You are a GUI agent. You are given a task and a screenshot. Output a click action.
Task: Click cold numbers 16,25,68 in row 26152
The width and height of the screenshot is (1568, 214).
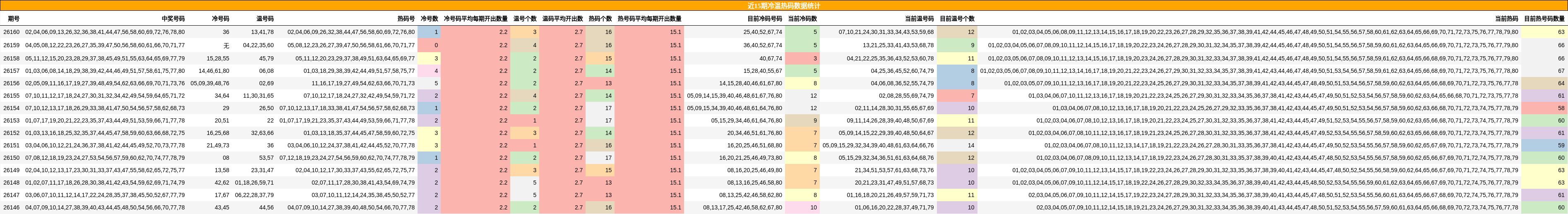218,133
